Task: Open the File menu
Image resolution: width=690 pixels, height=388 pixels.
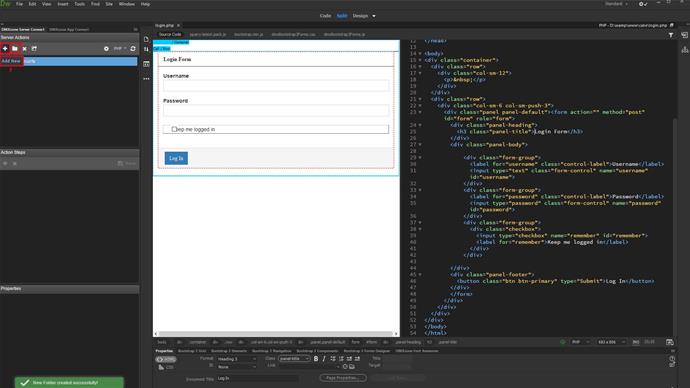Action: click(x=19, y=4)
